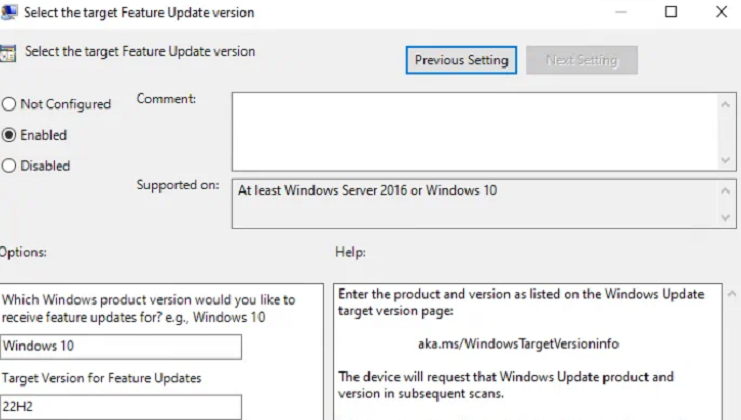This screenshot has height=420, width=741.
Task: Click the policy setting icon beside the heading
Action: click(8, 53)
